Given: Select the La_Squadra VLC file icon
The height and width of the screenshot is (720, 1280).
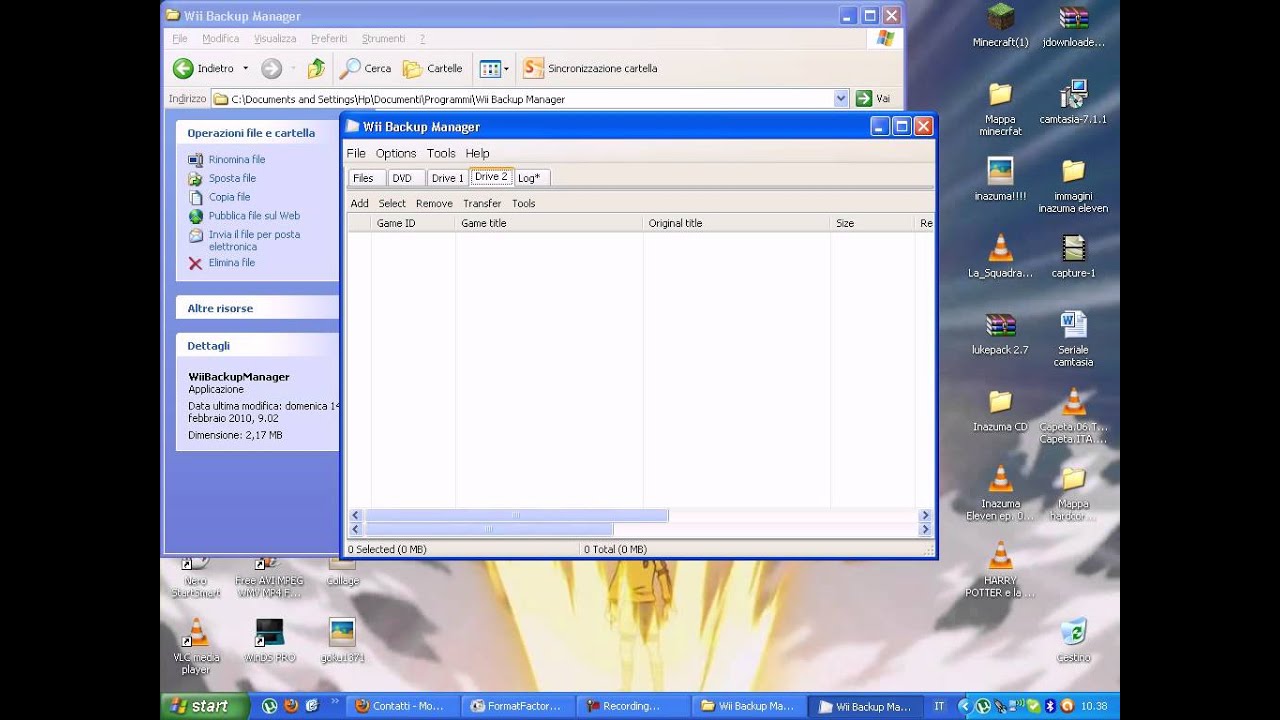Looking at the screenshot, I should (x=1000, y=256).
